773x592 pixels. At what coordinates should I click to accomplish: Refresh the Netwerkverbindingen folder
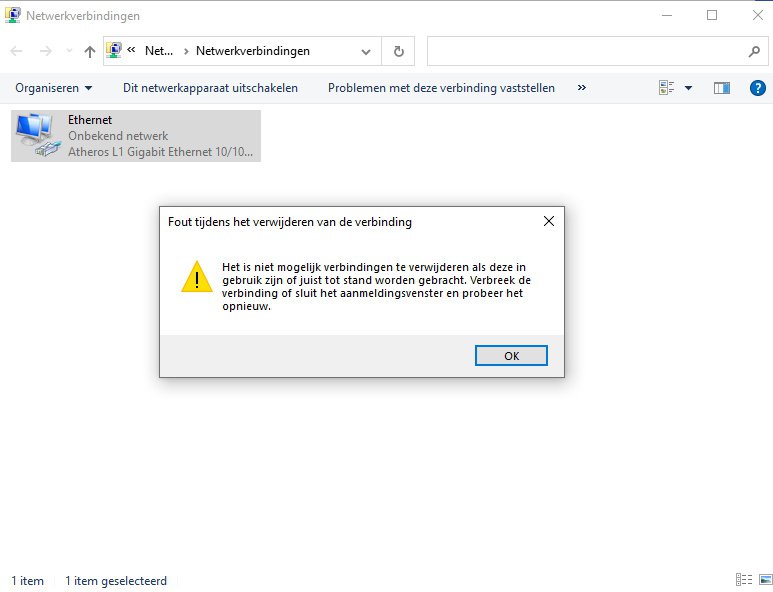pyautogui.click(x=398, y=51)
